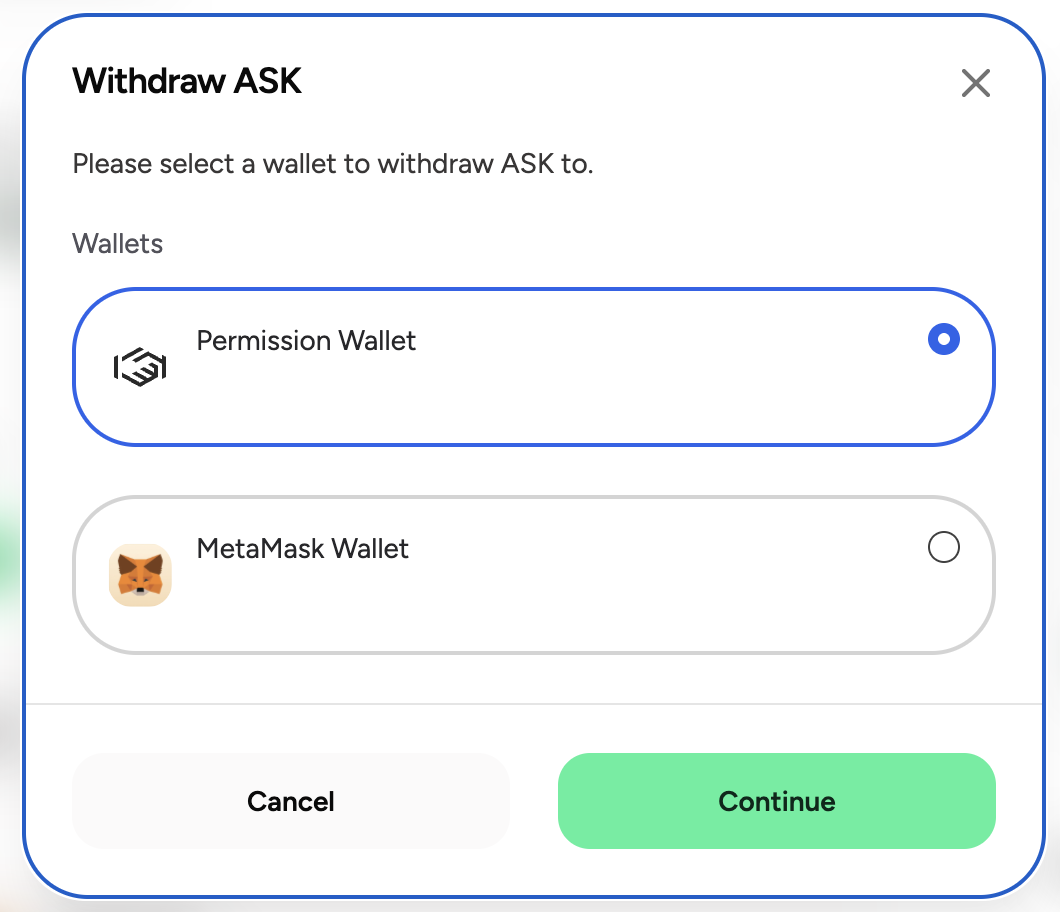Click the divider line above the buttons
This screenshot has height=912, width=1060.
tap(534, 704)
